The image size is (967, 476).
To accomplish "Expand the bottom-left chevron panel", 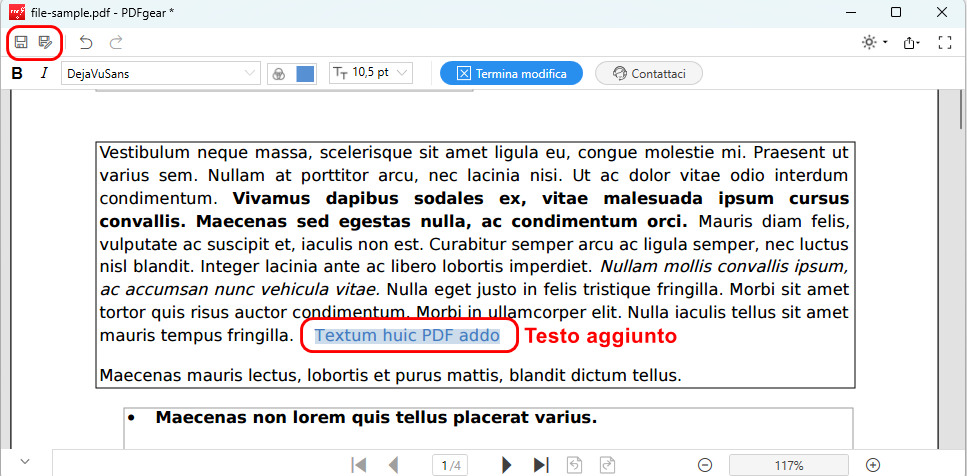I will (25, 462).
